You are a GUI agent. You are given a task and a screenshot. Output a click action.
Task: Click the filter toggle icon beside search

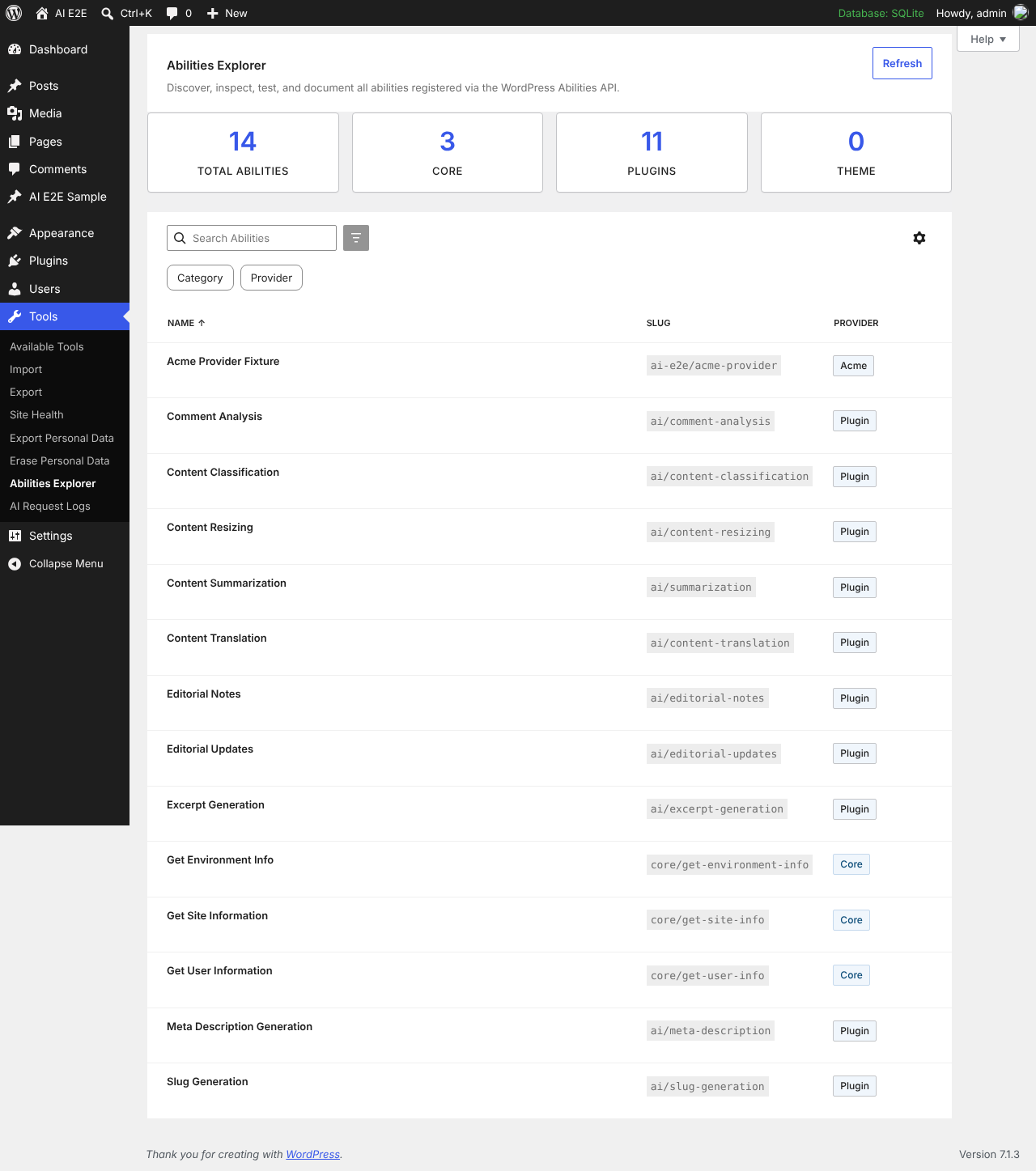356,238
